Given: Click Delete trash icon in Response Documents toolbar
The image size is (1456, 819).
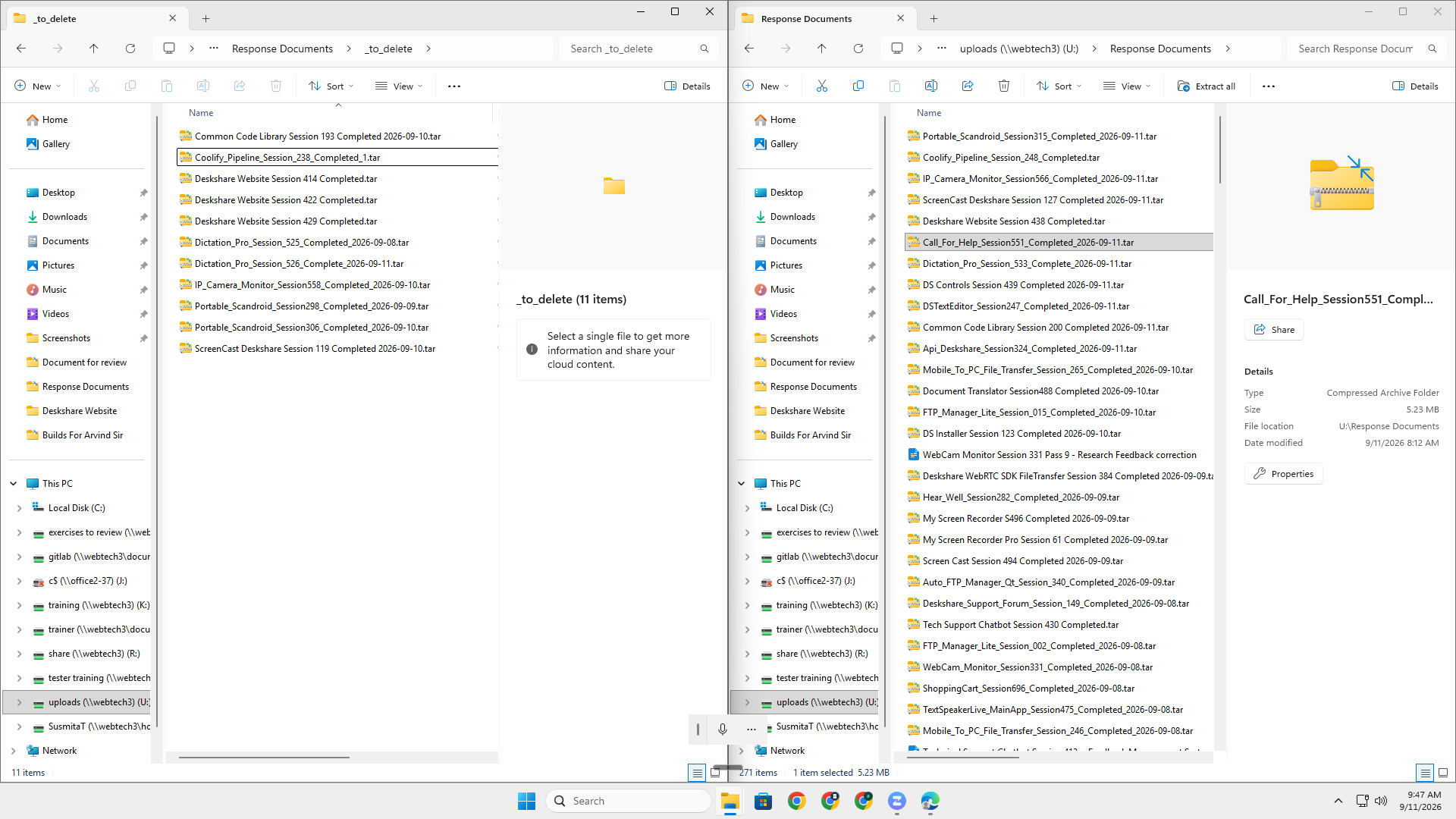Looking at the screenshot, I should tap(1003, 86).
